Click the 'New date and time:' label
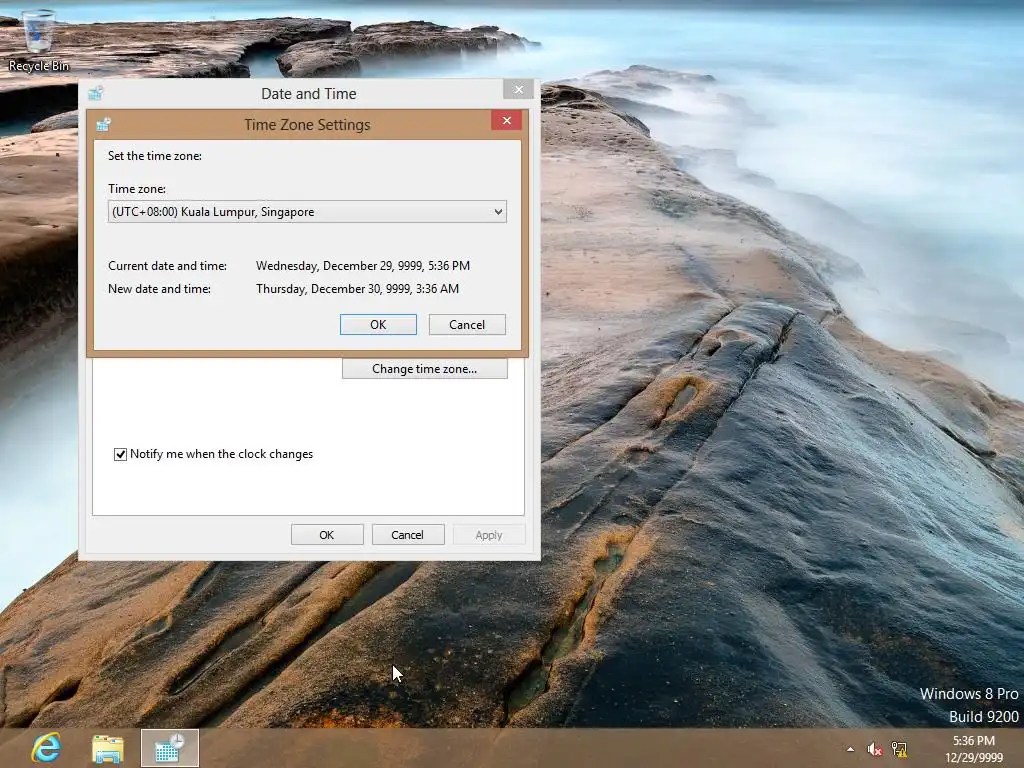Screen dimensions: 1024x768 tap(159, 289)
